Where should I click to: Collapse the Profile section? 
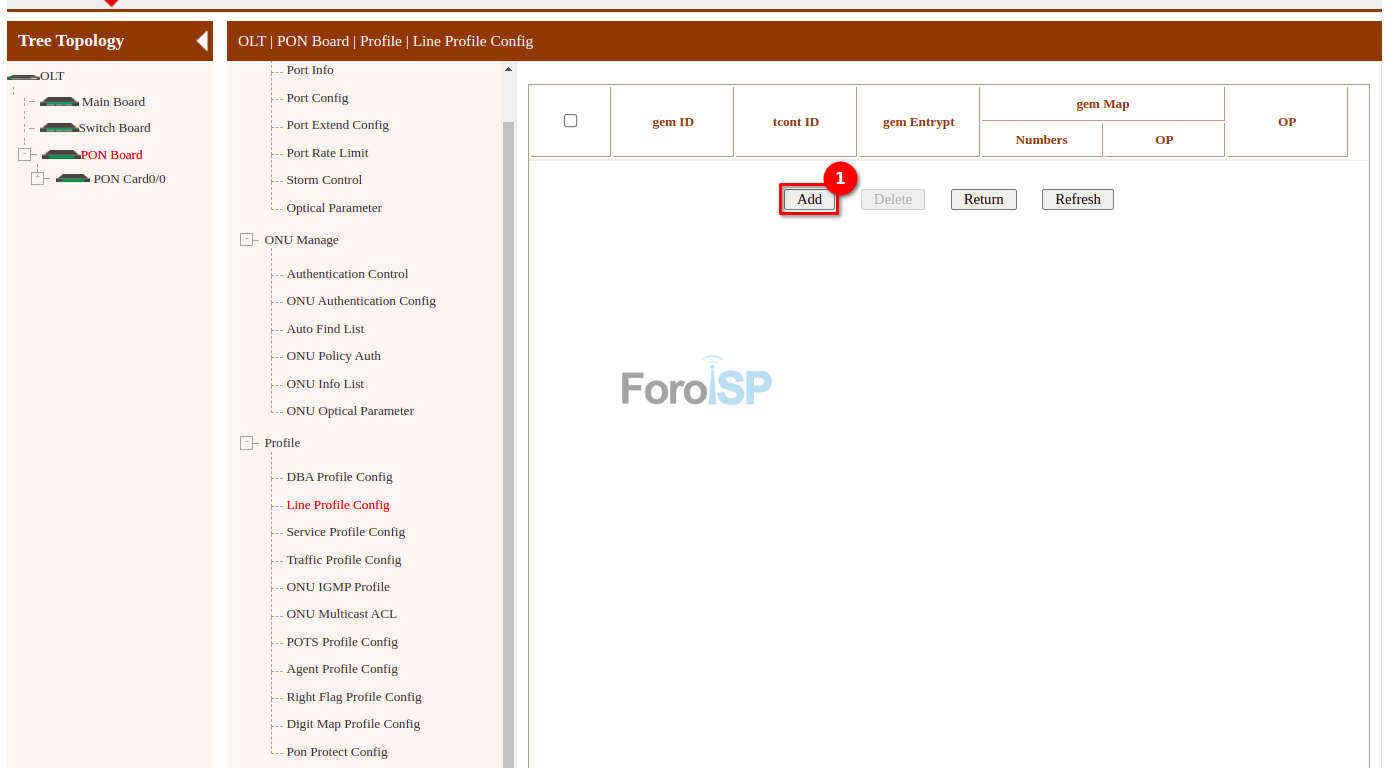[246, 443]
